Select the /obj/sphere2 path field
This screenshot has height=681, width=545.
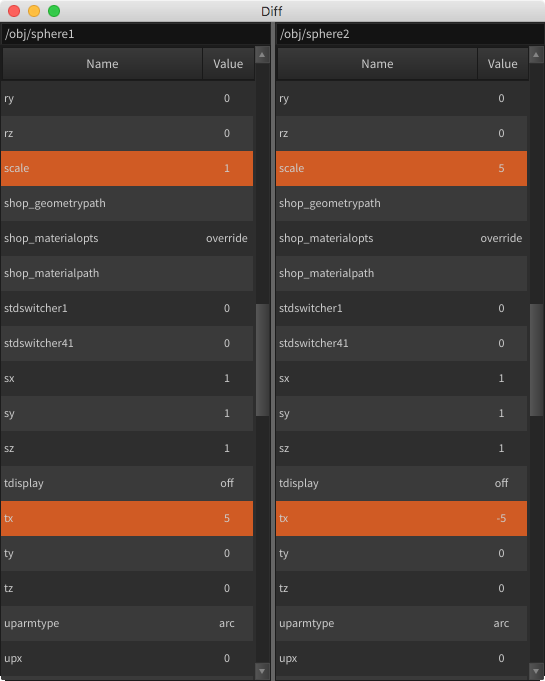(410, 34)
